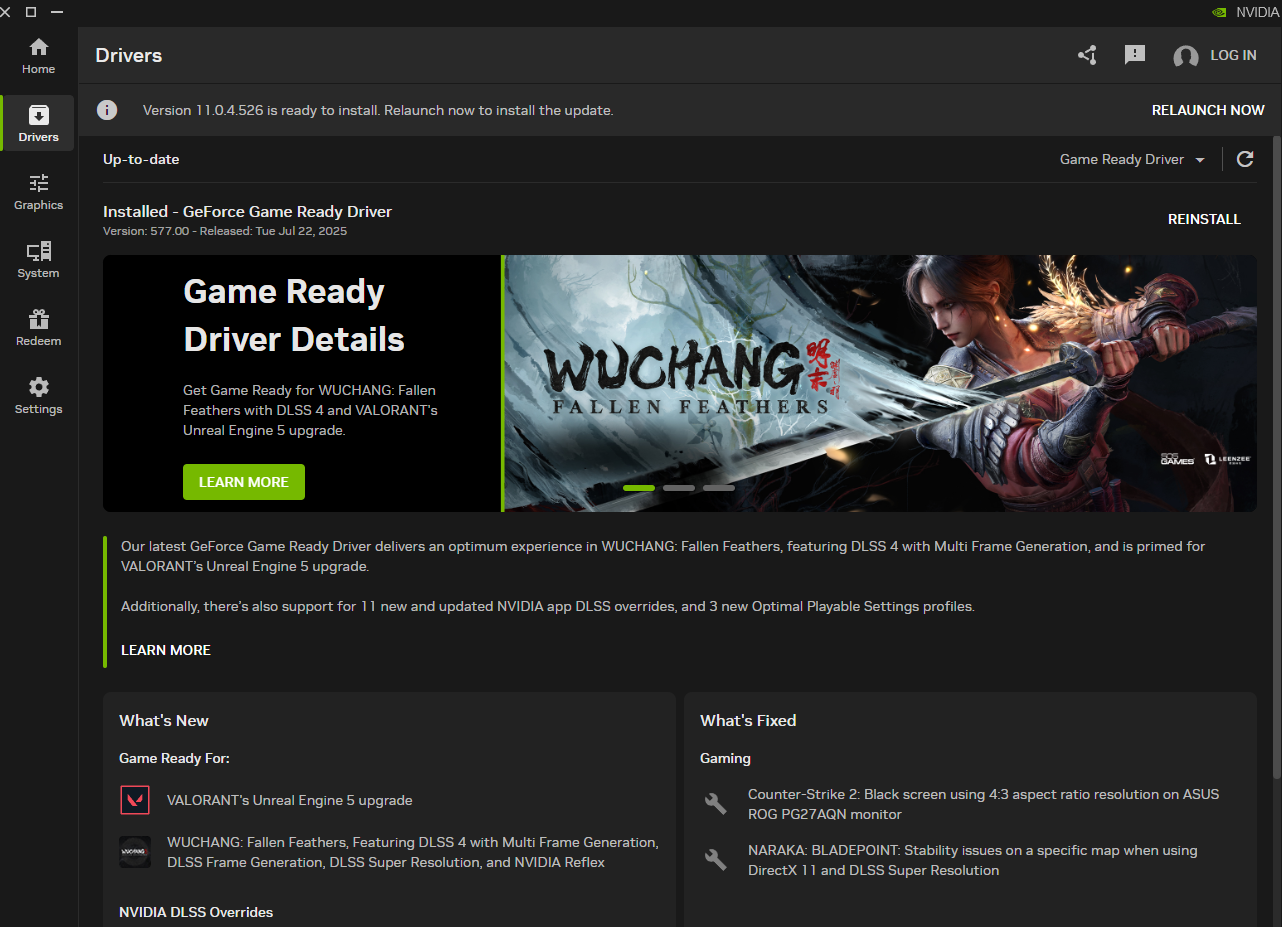Click the user profile avatar icon

pyautogui.click(x=1185, y=56)
